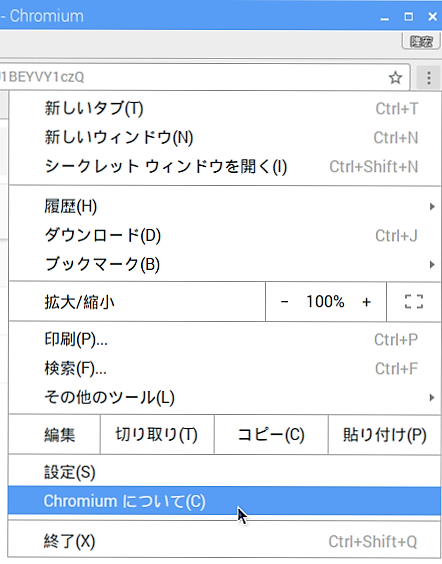442x564 pixels.
Task: Click the bookmark star icon
Action: [395, 77]
